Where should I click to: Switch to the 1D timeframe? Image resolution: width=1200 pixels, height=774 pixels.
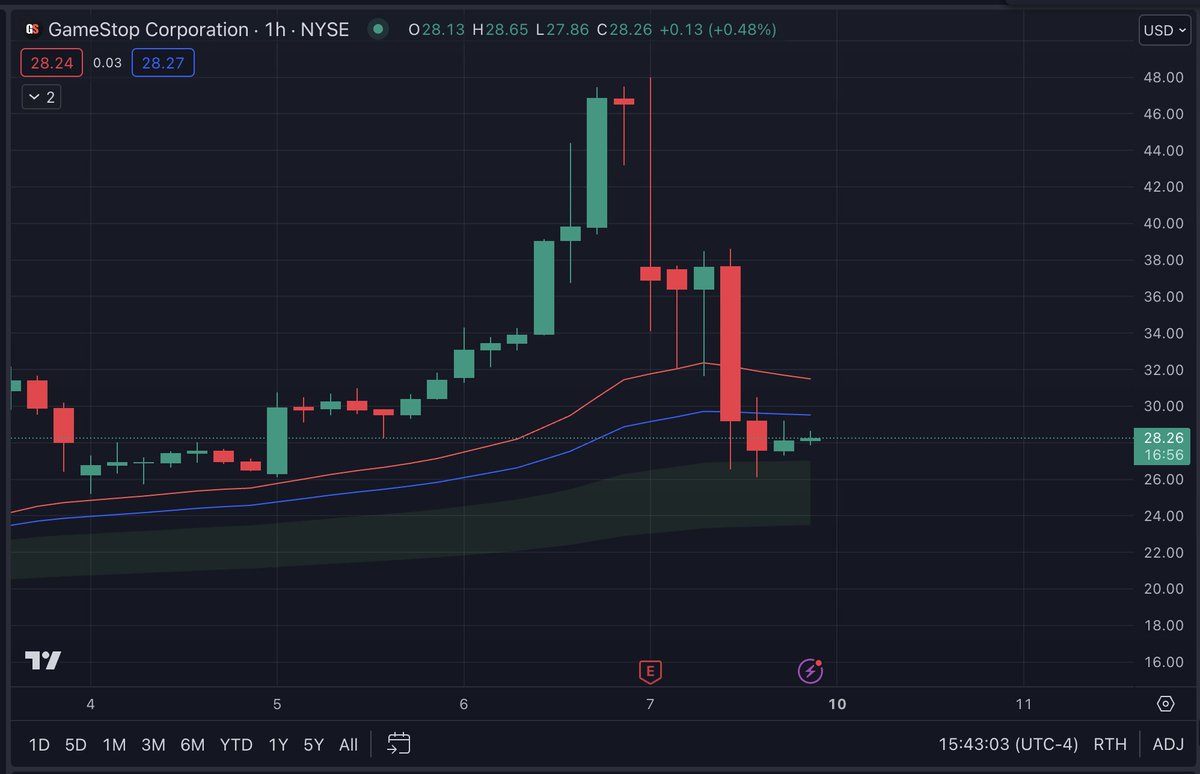point(38,744)
